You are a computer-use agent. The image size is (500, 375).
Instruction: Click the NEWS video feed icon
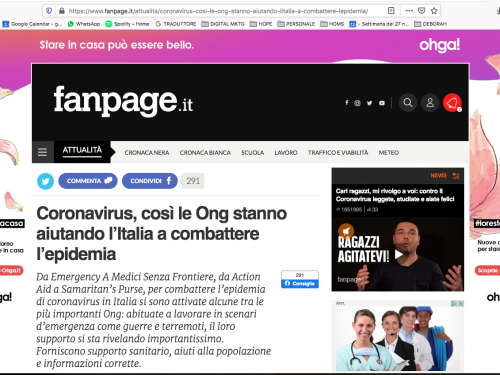click(456, 175)
